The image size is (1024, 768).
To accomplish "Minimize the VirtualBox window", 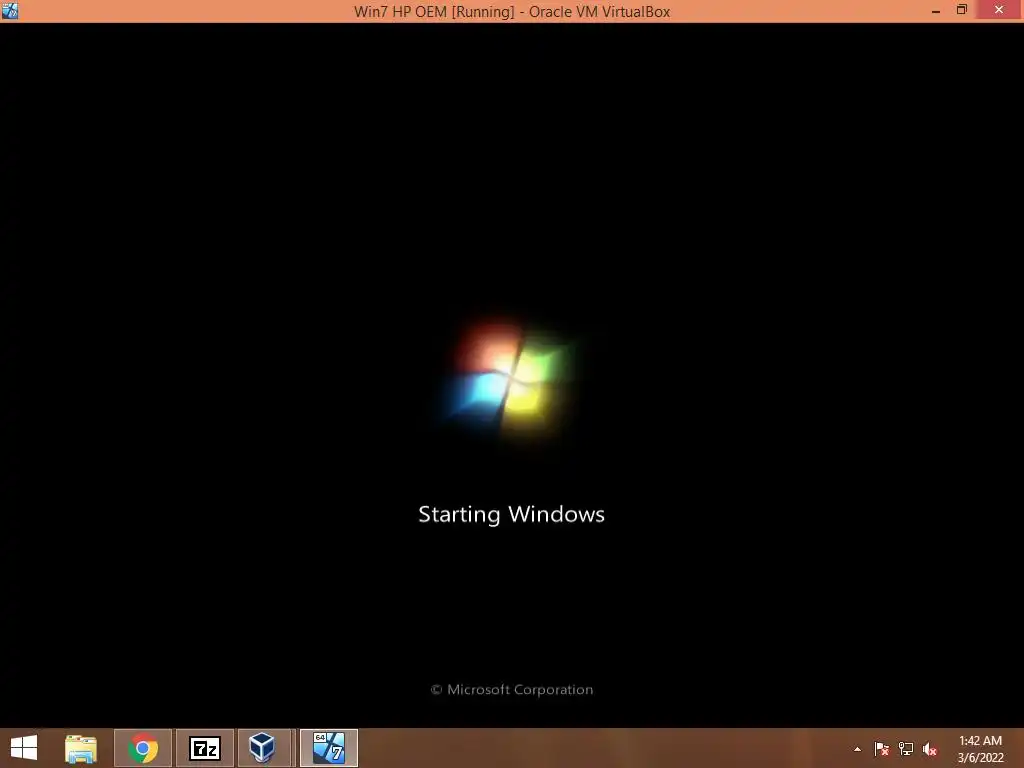I will 936,10.
